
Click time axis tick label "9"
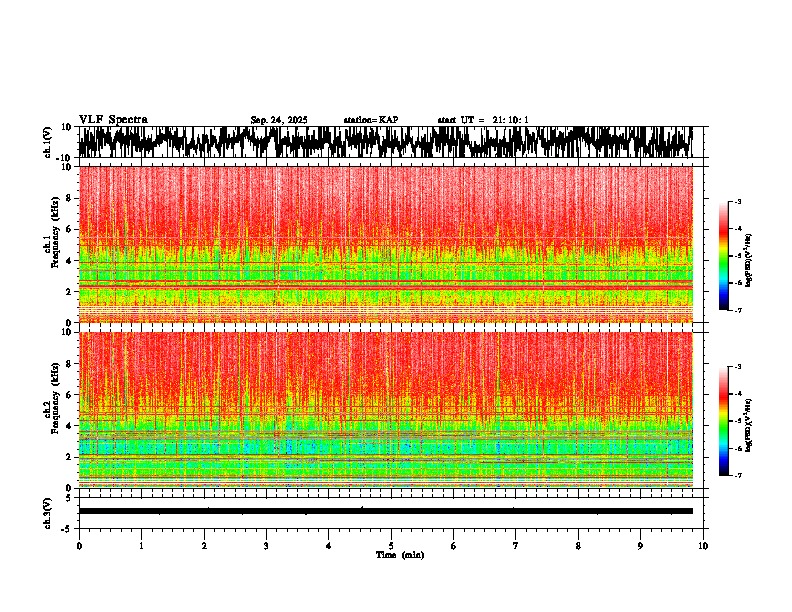click(640, 546)
